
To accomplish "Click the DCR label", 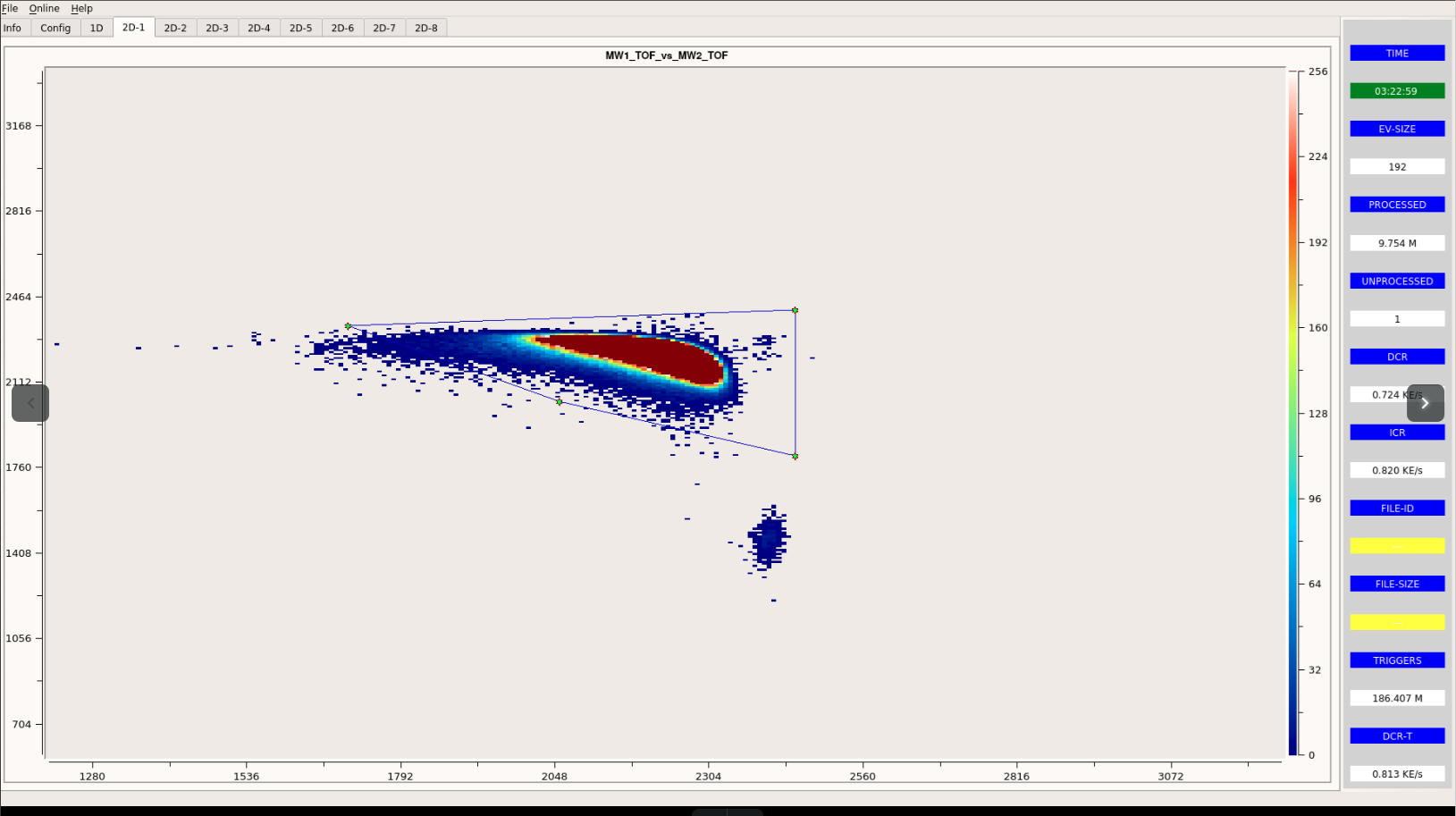I will 1397,357.
